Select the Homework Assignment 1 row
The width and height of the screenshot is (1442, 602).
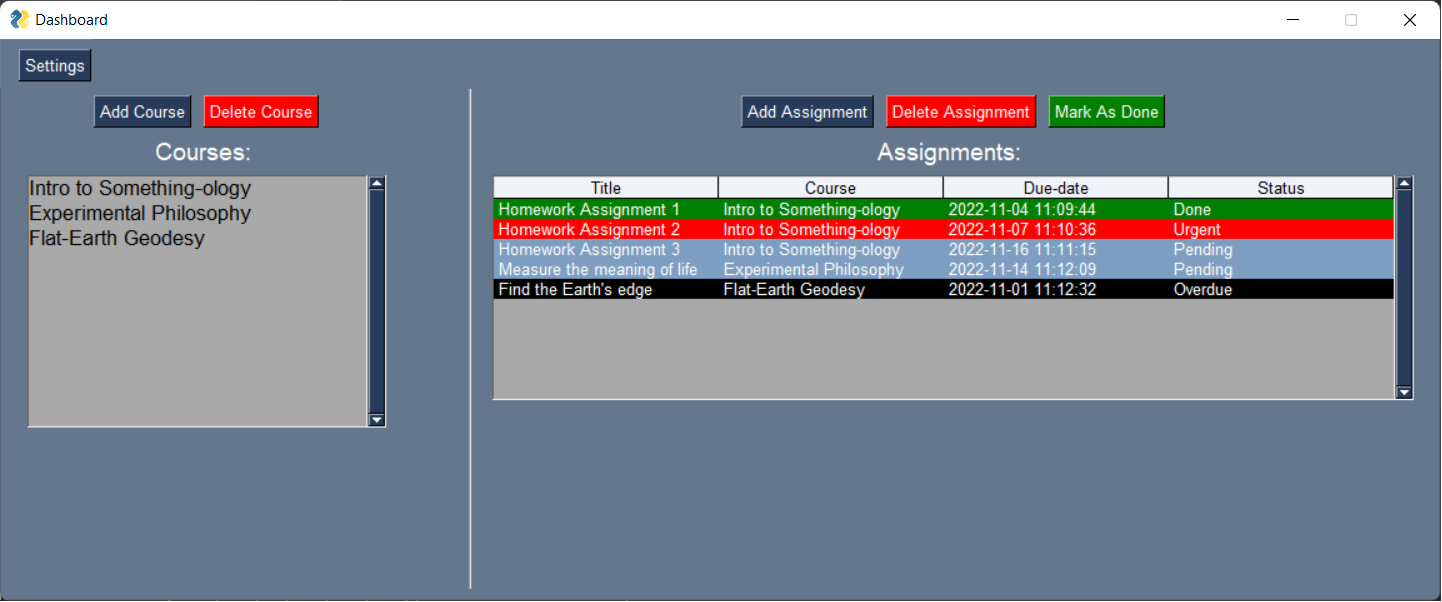(700, 209)
